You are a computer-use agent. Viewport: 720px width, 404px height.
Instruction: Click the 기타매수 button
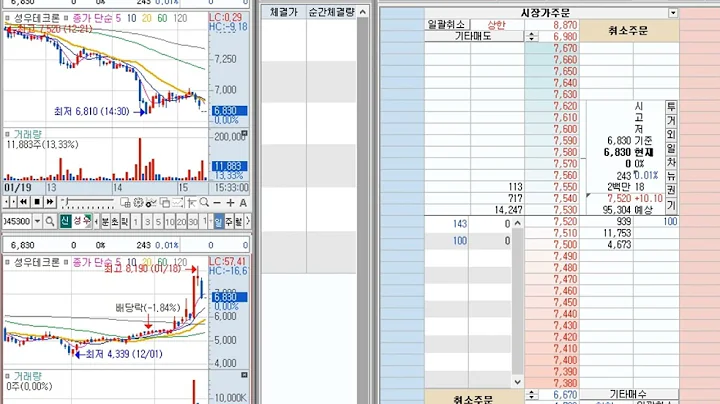pyautogui.click(x=628, y=394)
